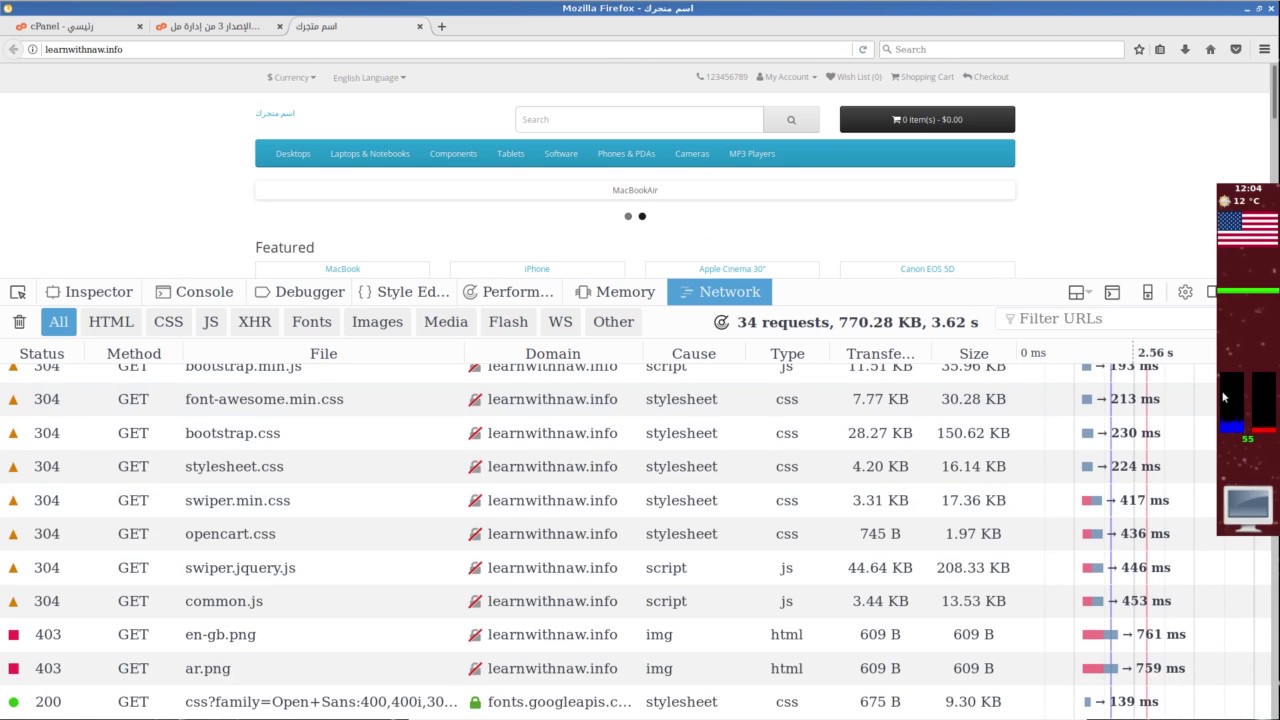
Task: Open Firefox downloads arrow icon
Action: (1185, 49)
